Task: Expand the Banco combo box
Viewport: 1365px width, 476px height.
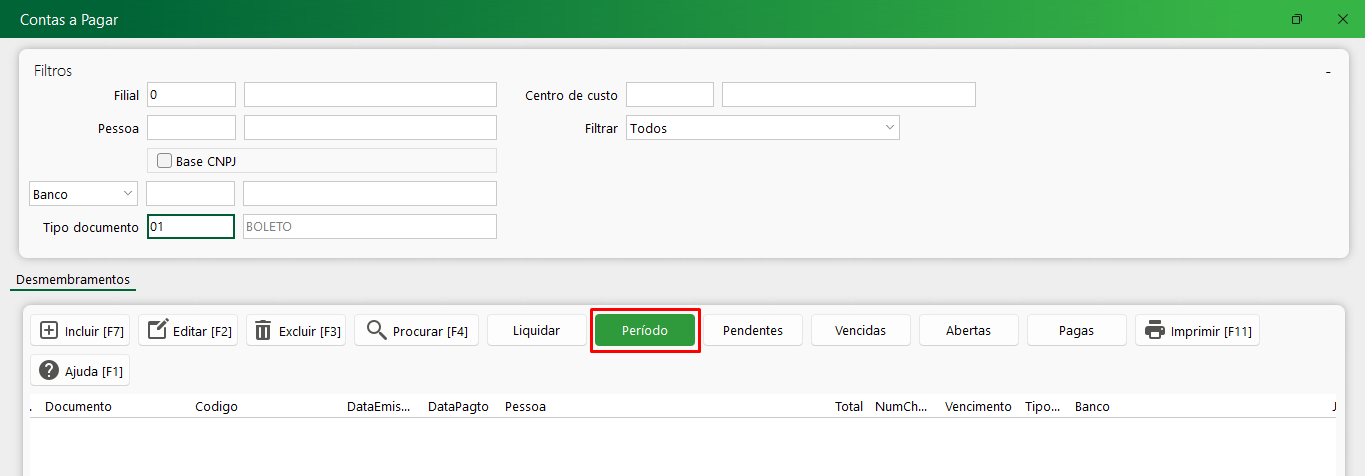Action: point(84,194)
